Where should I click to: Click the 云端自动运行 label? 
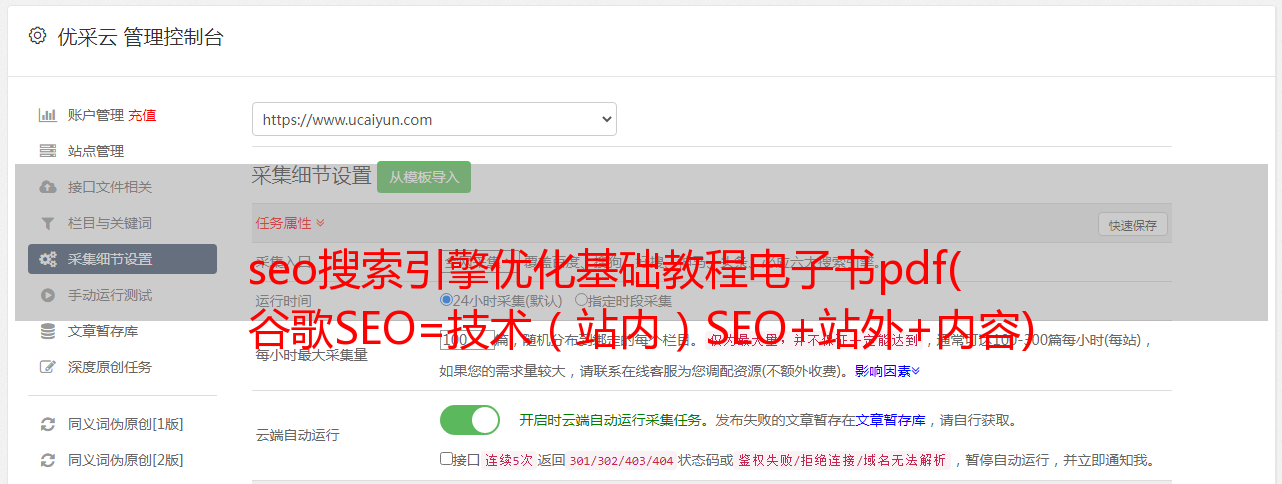[298, 435]
